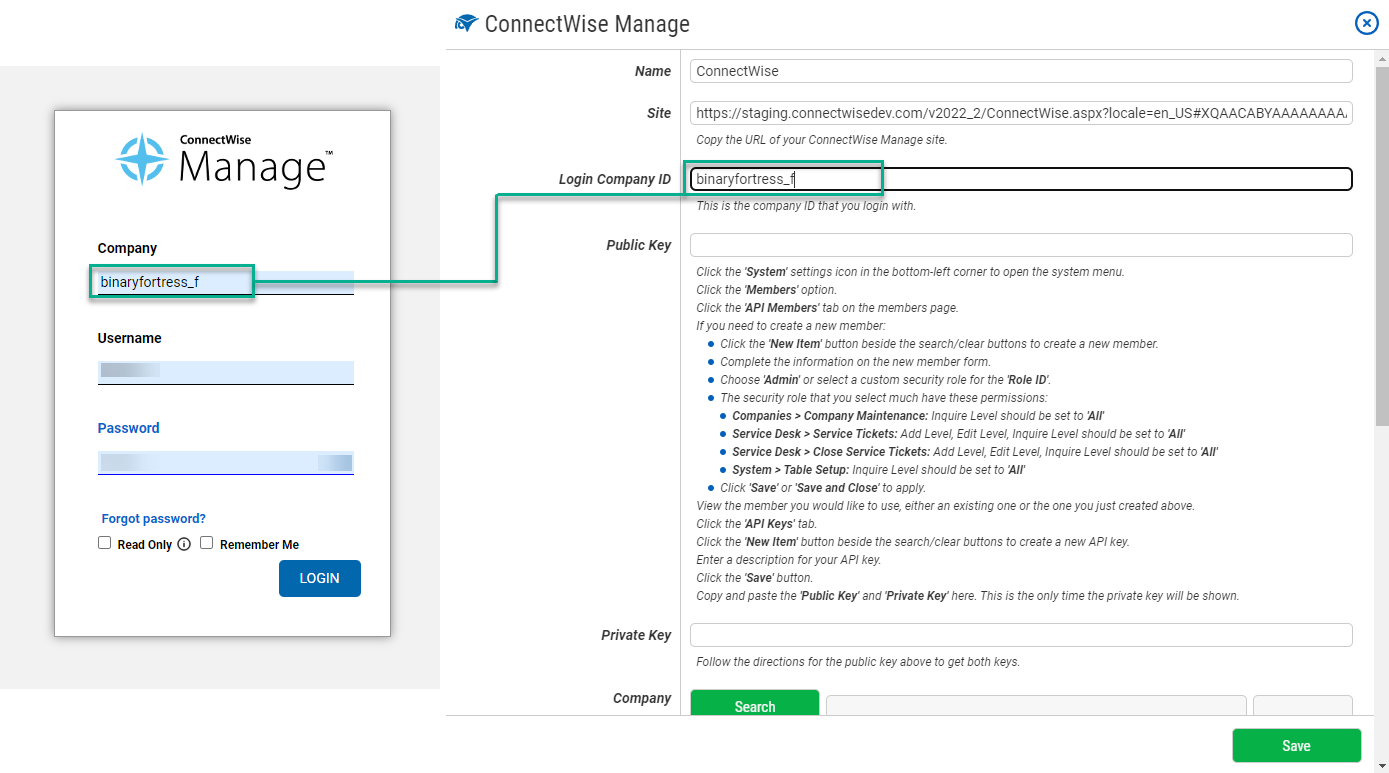This screenshot has width=1389, height=773.
Task: Click the Company field on login form
Action: point(226,282)
